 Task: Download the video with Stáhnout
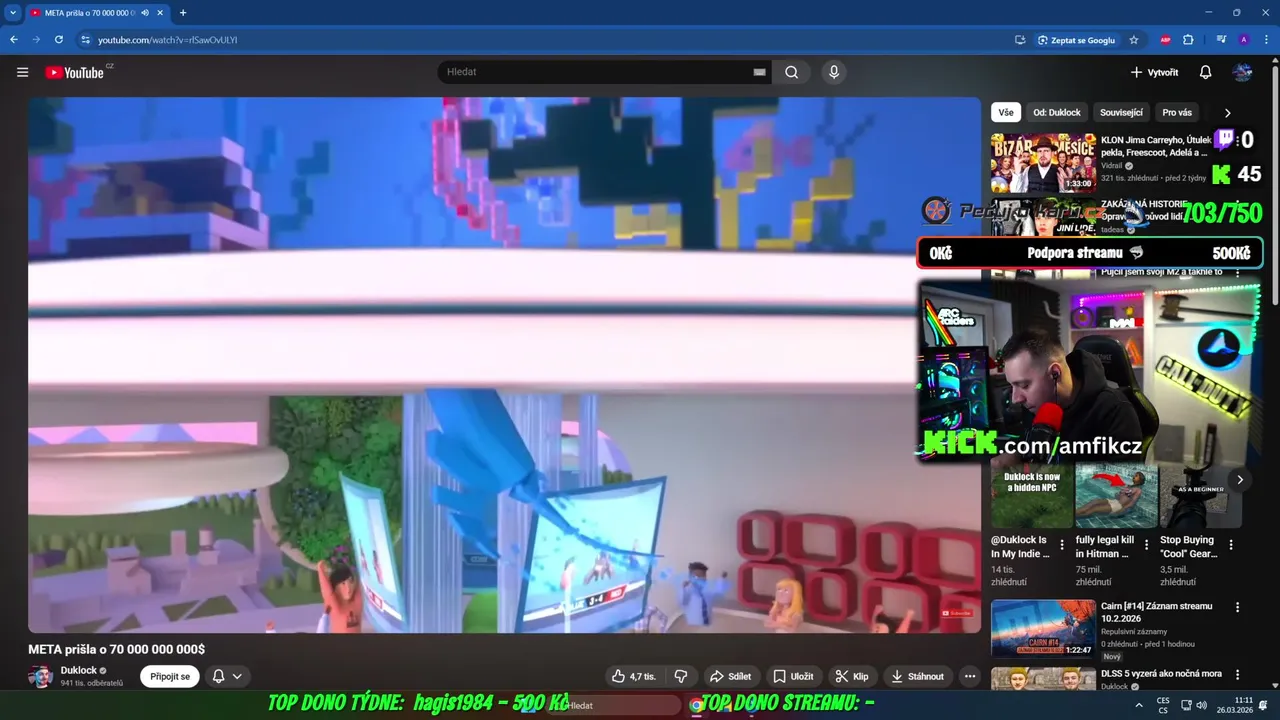(917, 676)
